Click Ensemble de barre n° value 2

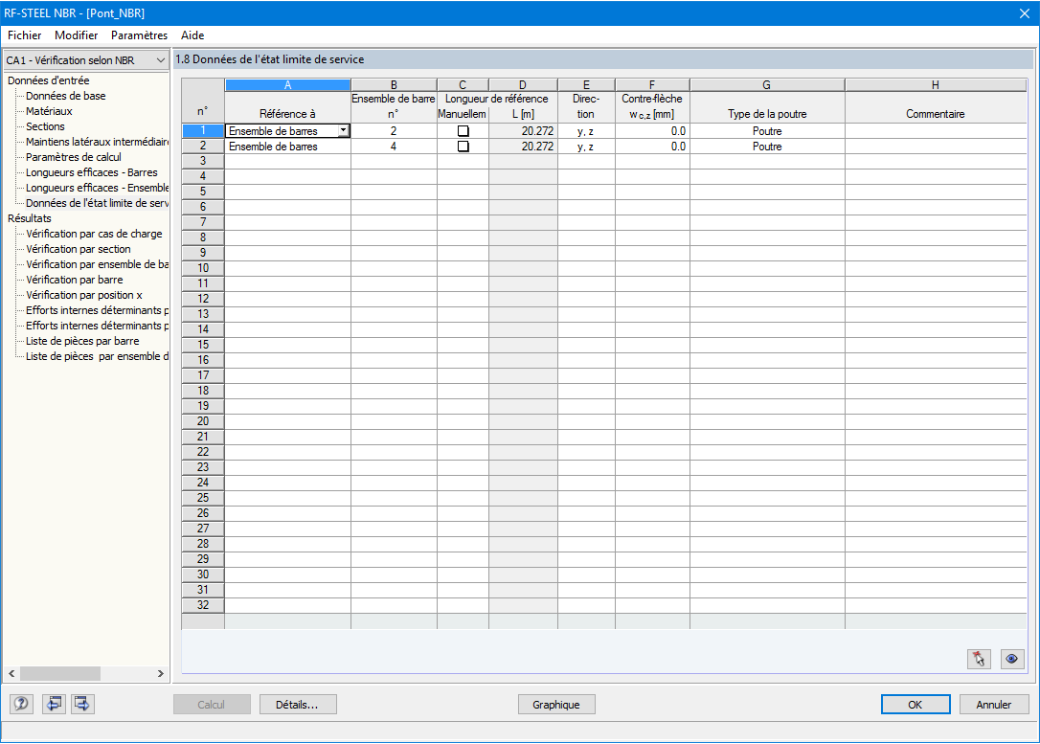coord(393,131)
